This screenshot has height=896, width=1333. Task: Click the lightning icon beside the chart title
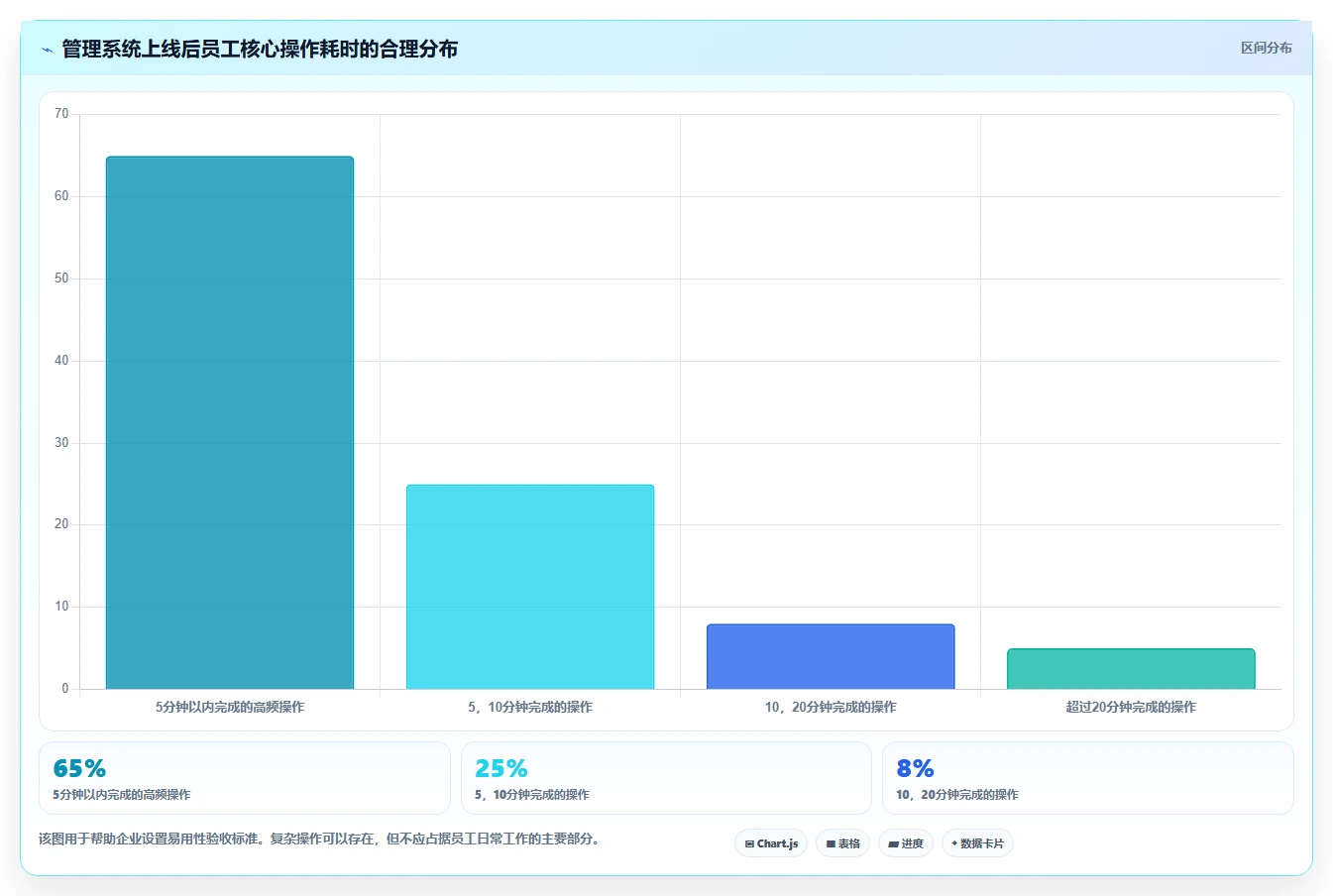click(x=47, y=50)
